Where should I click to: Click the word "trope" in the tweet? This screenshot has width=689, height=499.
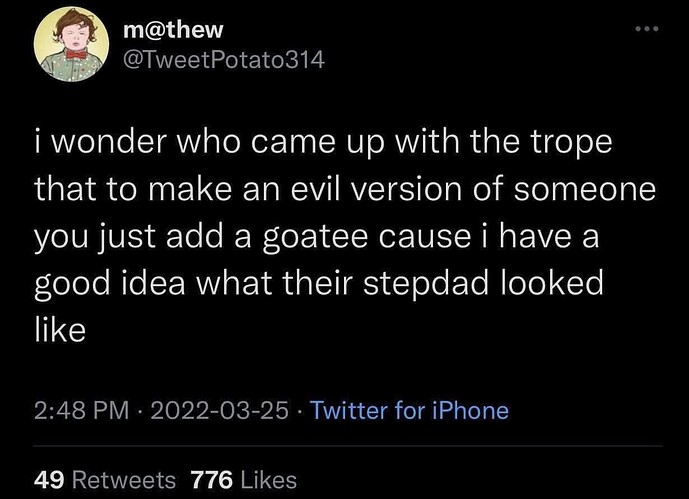click(574, 142)
